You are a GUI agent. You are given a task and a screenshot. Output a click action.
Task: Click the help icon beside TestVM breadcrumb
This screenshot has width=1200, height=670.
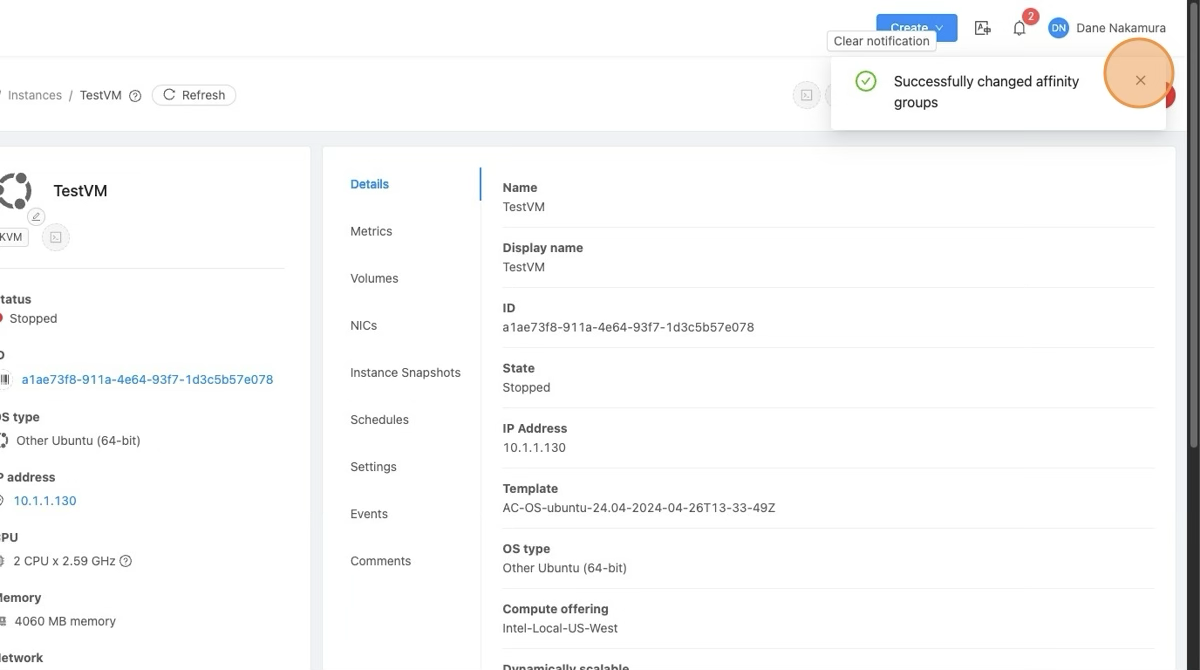pos(135,96)
